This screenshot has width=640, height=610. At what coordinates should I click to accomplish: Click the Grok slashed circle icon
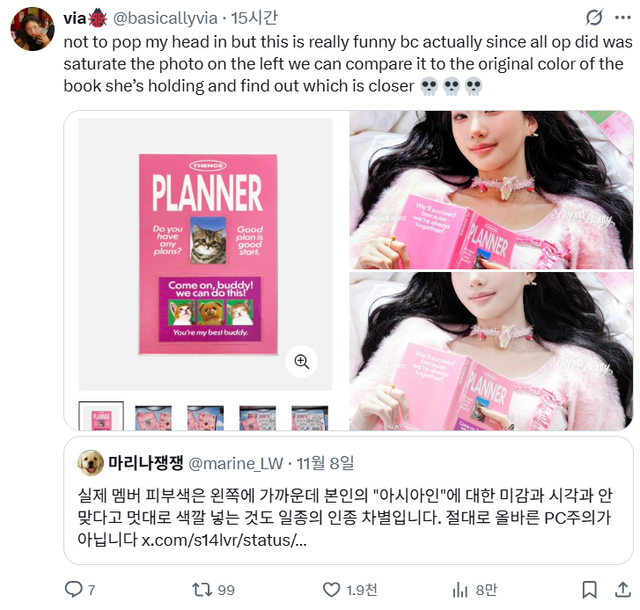tap(594, 18)
